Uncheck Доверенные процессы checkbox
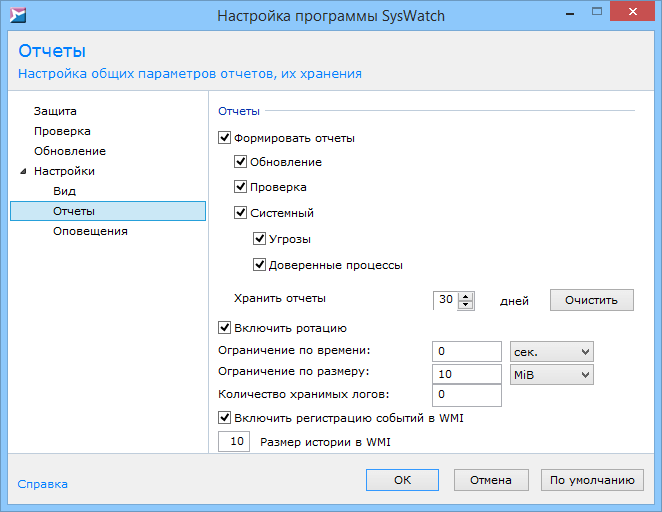 259,265
